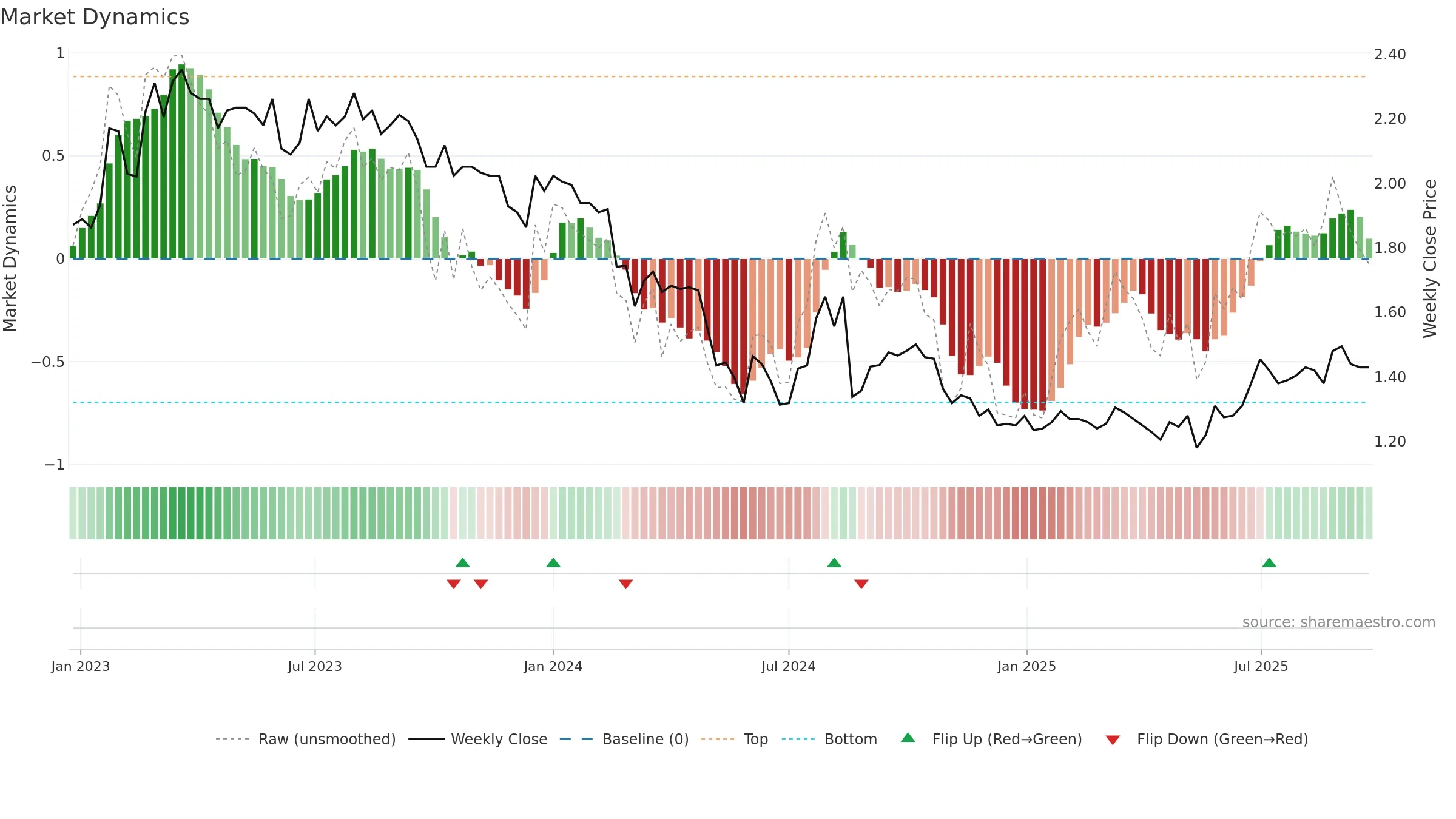The width and height of the screenshot is (1456, 819).
Task: Click the 1.20 price axis tick label
Action: [x=1390, y=441]
